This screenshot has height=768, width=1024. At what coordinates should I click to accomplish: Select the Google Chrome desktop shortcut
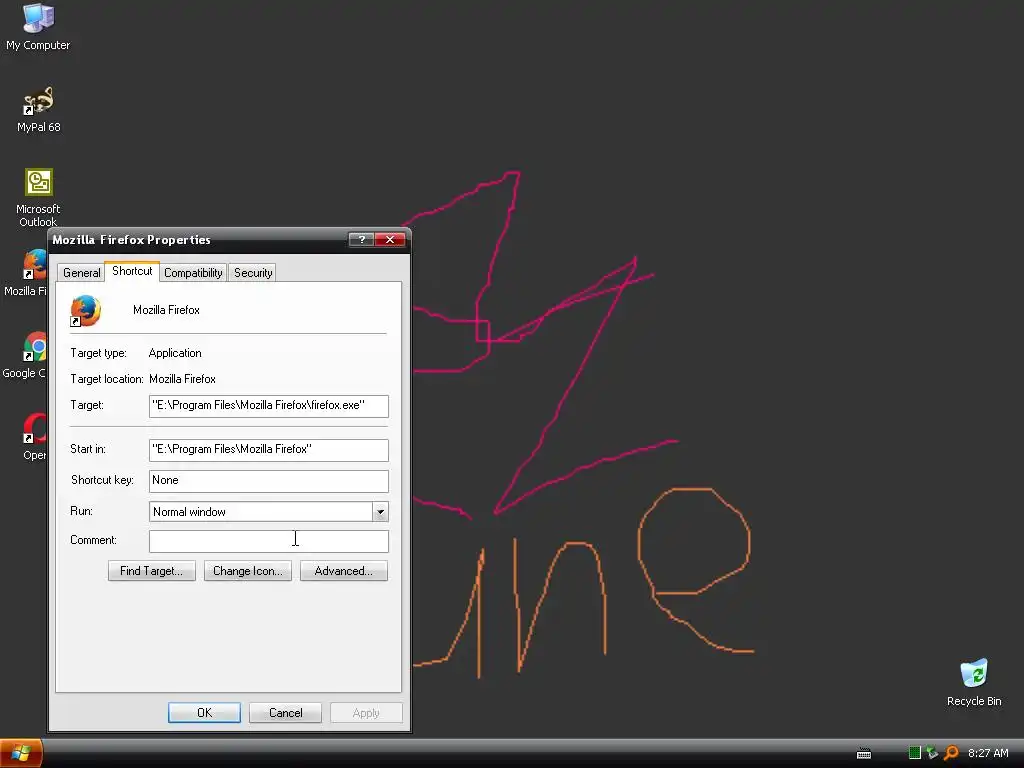click(25, 355)
